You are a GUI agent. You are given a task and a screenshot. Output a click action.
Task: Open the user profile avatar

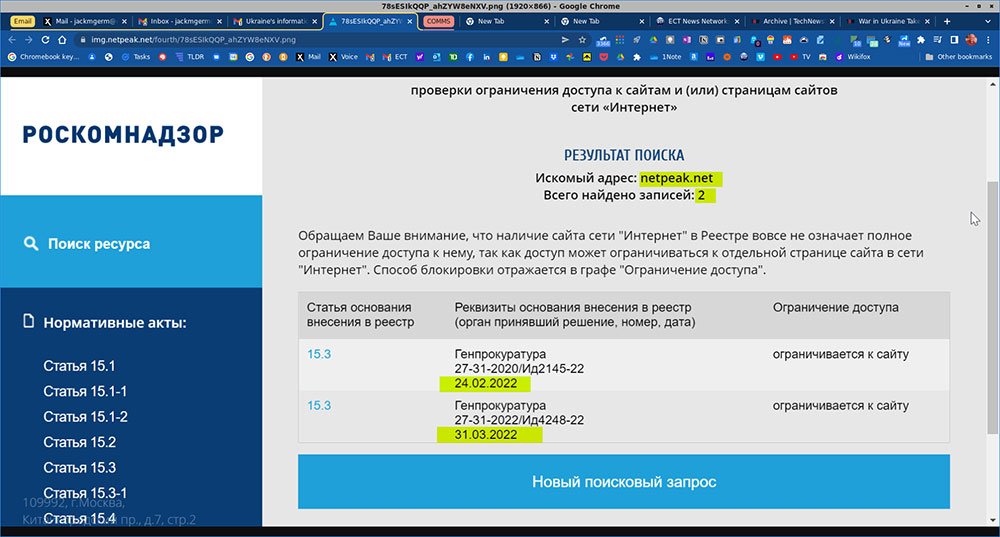click(971, 40)
